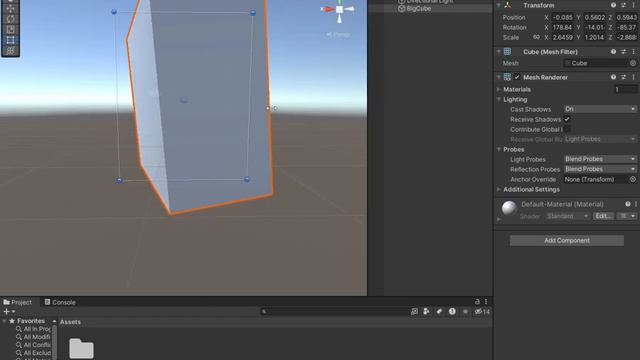The image size is (640, 360).
Task: Expand the Materials section
Action: point(499,89)
